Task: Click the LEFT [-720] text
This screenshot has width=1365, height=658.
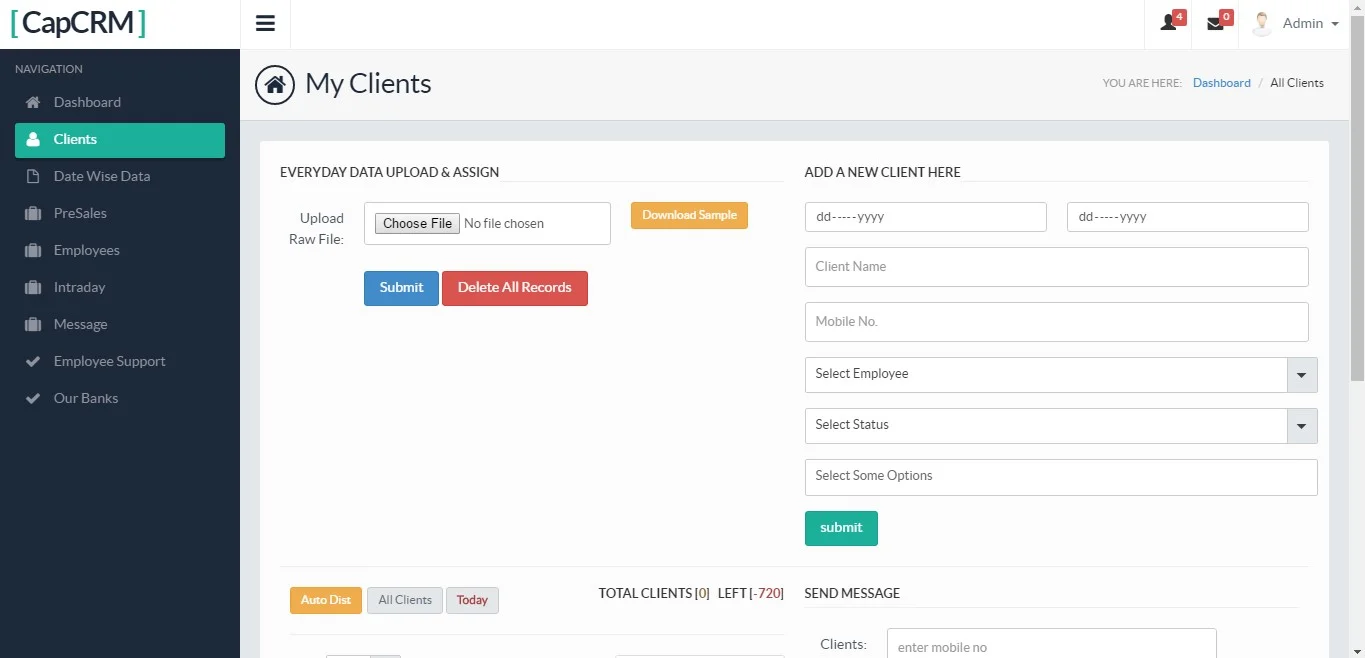Action: [750, 593]
